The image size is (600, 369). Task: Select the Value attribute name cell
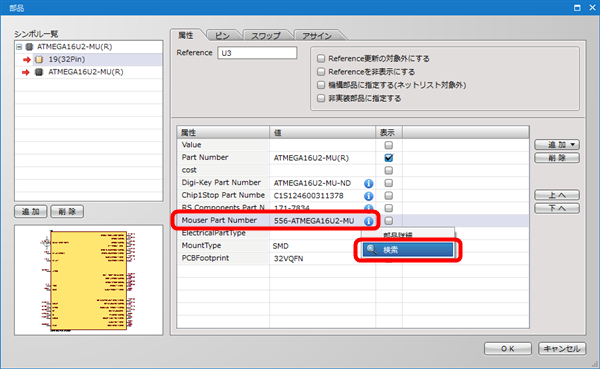coord(223,145)
